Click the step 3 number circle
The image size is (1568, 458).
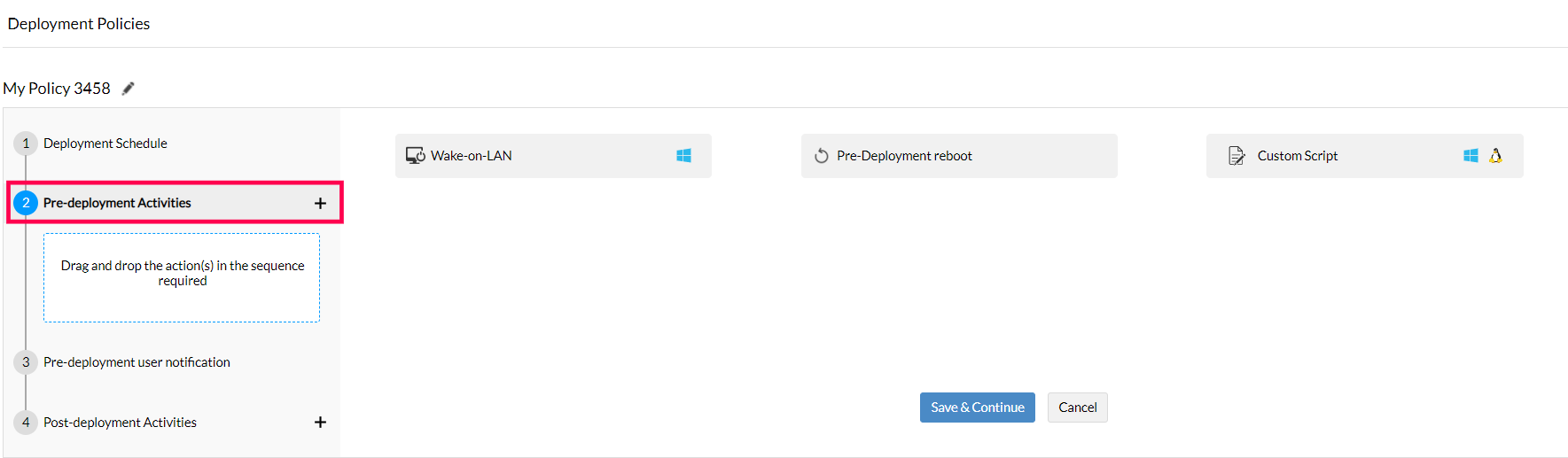pos(26,362)
